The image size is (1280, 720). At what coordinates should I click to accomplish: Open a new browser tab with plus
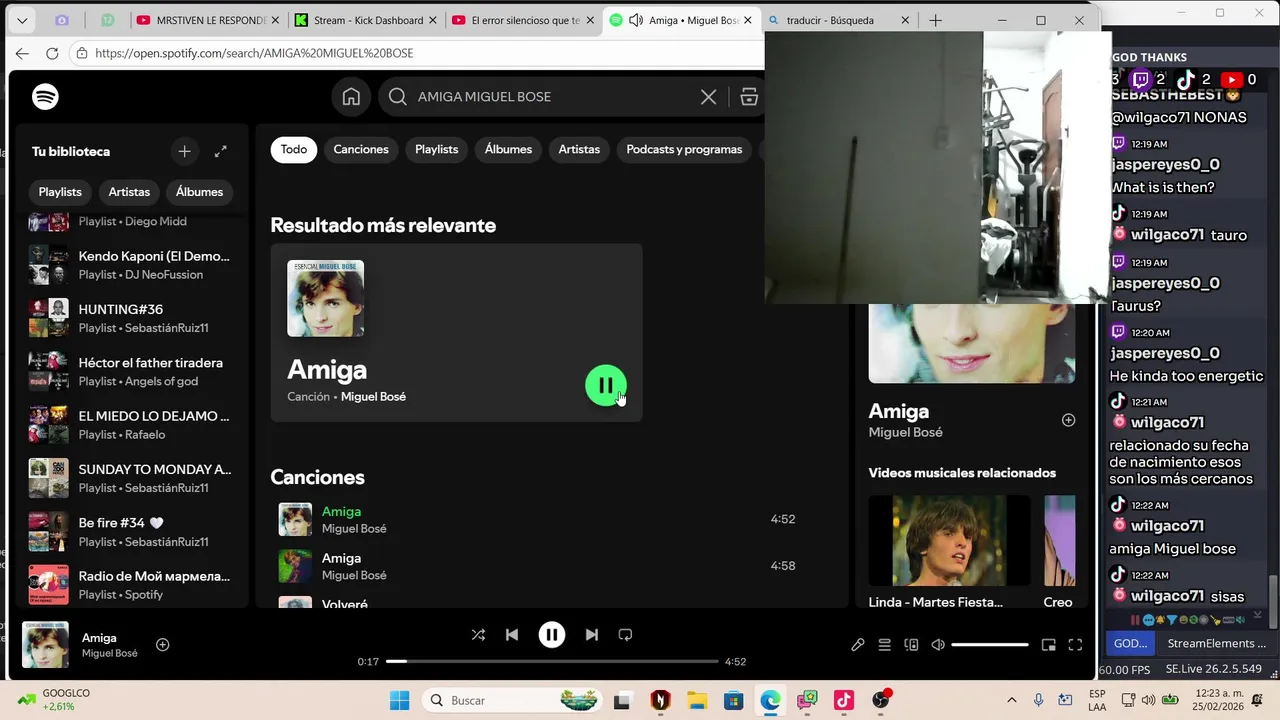pos(935,20)
